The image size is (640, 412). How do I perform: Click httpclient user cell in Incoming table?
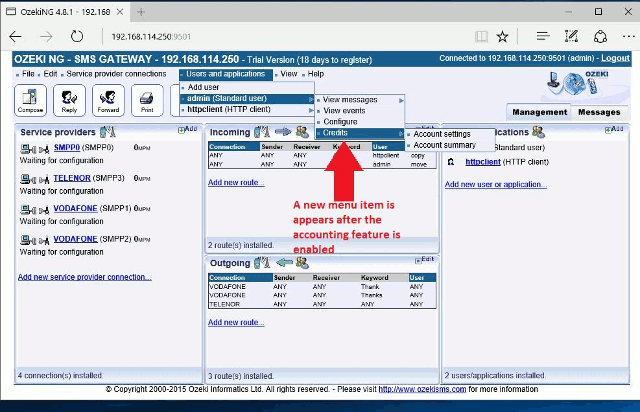click(x=386, y=156)
